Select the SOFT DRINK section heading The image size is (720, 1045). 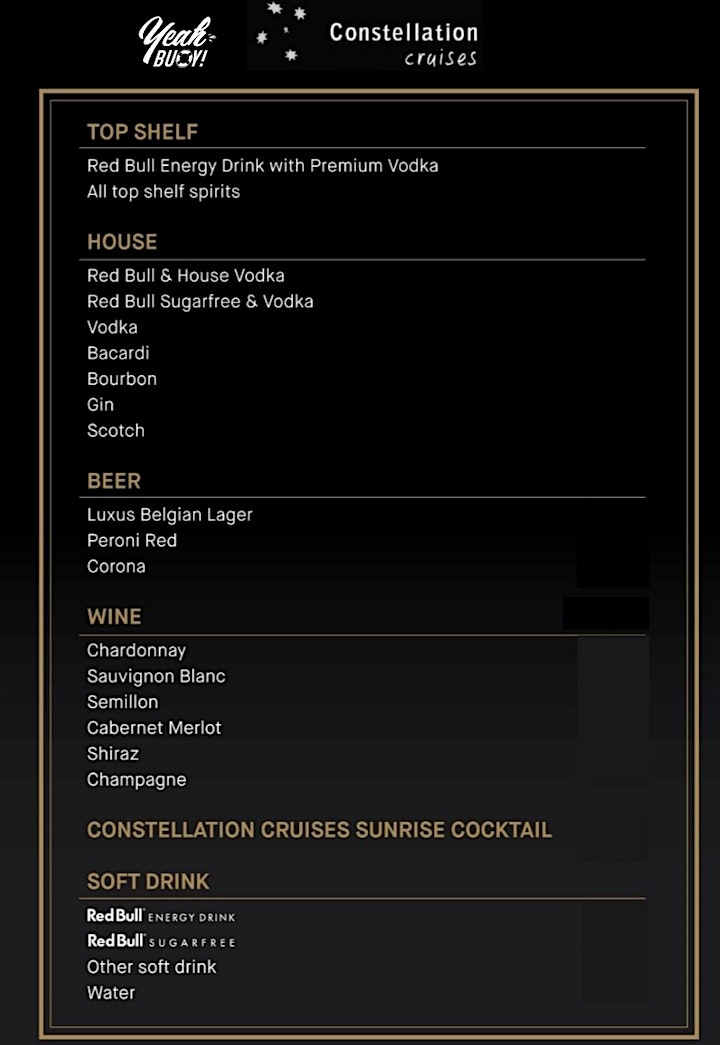coord(148,882)
